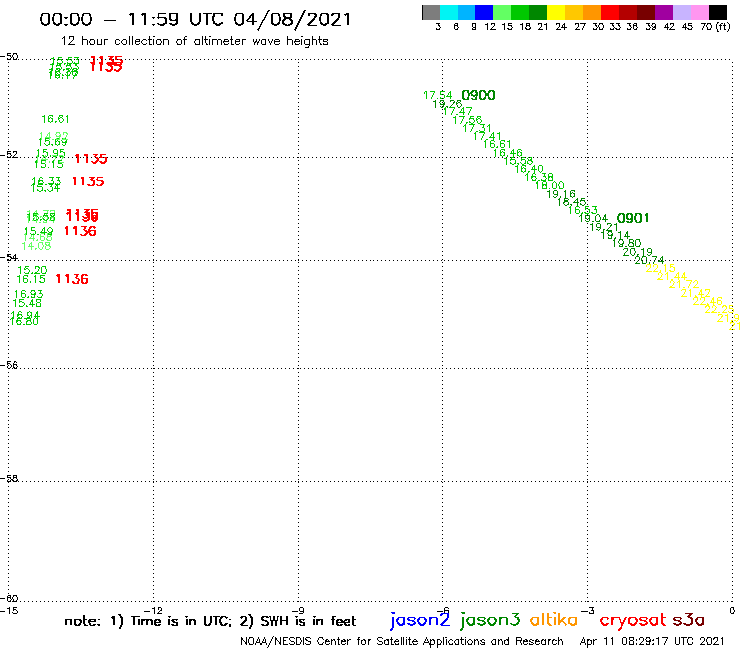740x650 pixels.
Task: Click the 19.26 wave height value
Action: click(447, 104)
